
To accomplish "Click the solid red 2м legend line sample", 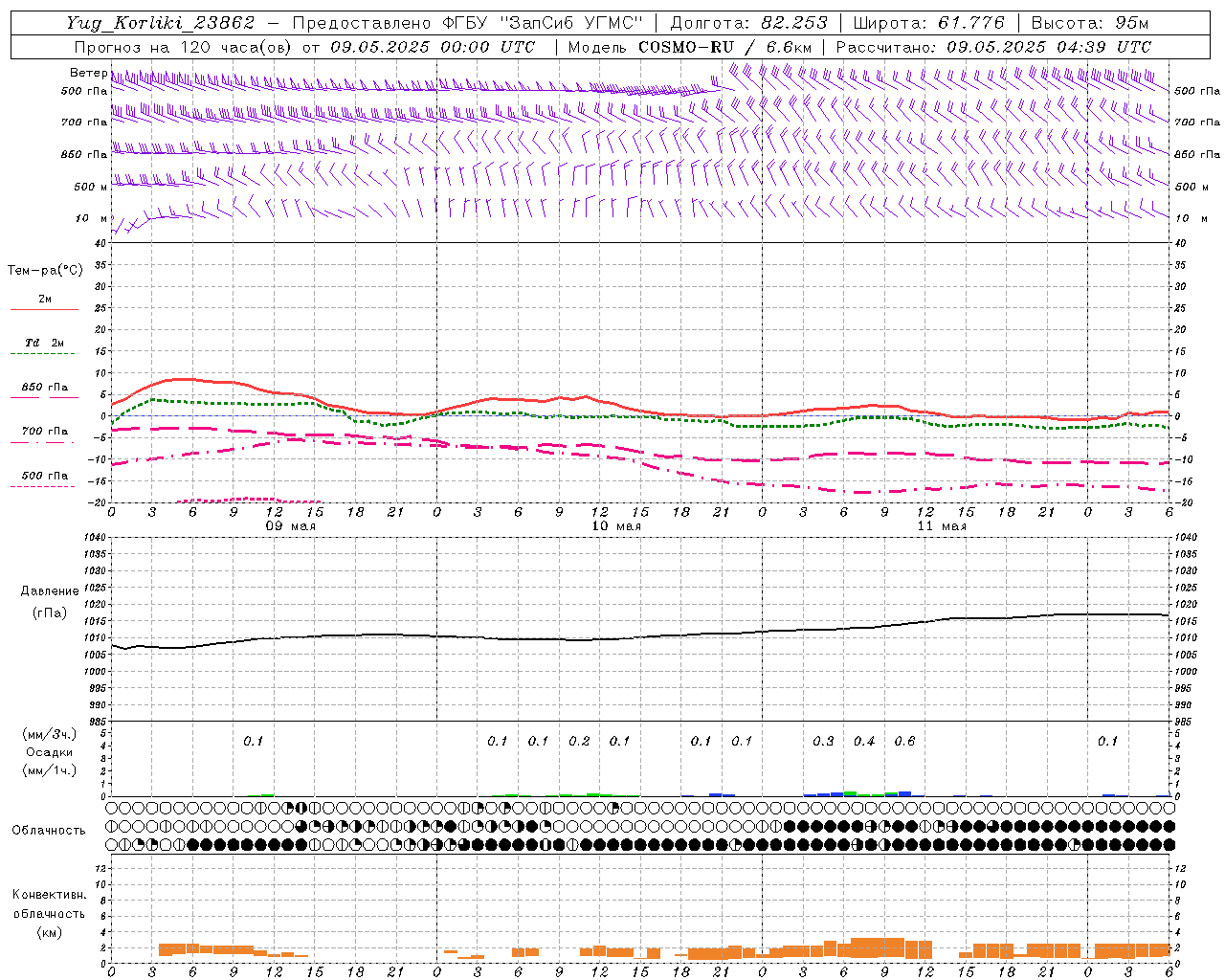I will [x=44, y=309].
